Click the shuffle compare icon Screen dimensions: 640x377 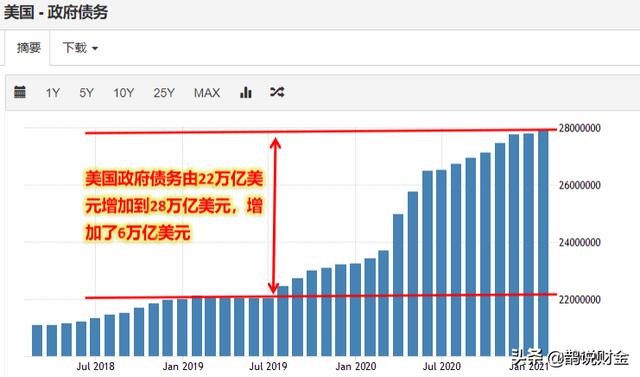coord(277,92)
